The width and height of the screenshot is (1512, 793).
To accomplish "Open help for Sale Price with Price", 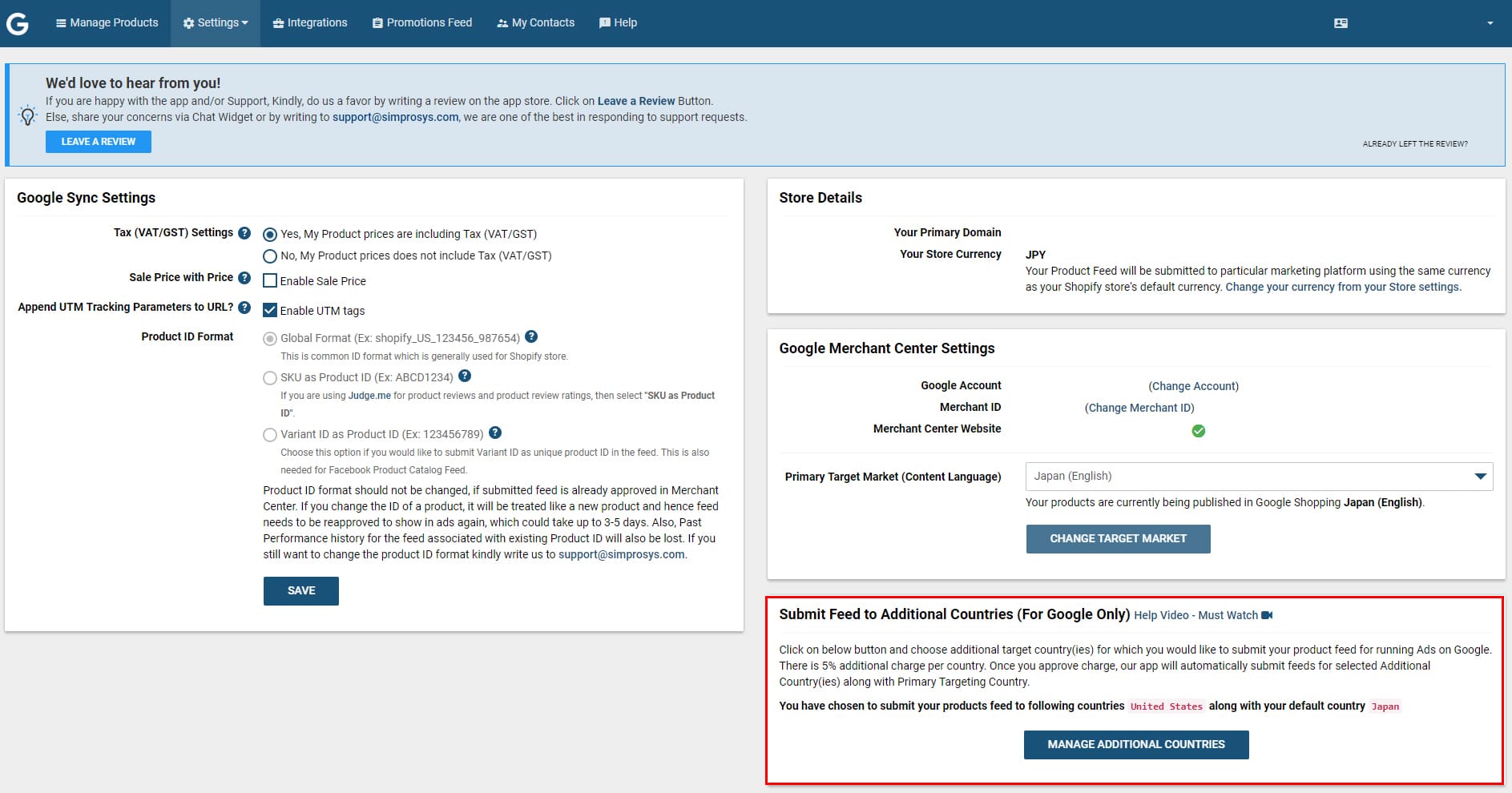I will tap(244, 278).
